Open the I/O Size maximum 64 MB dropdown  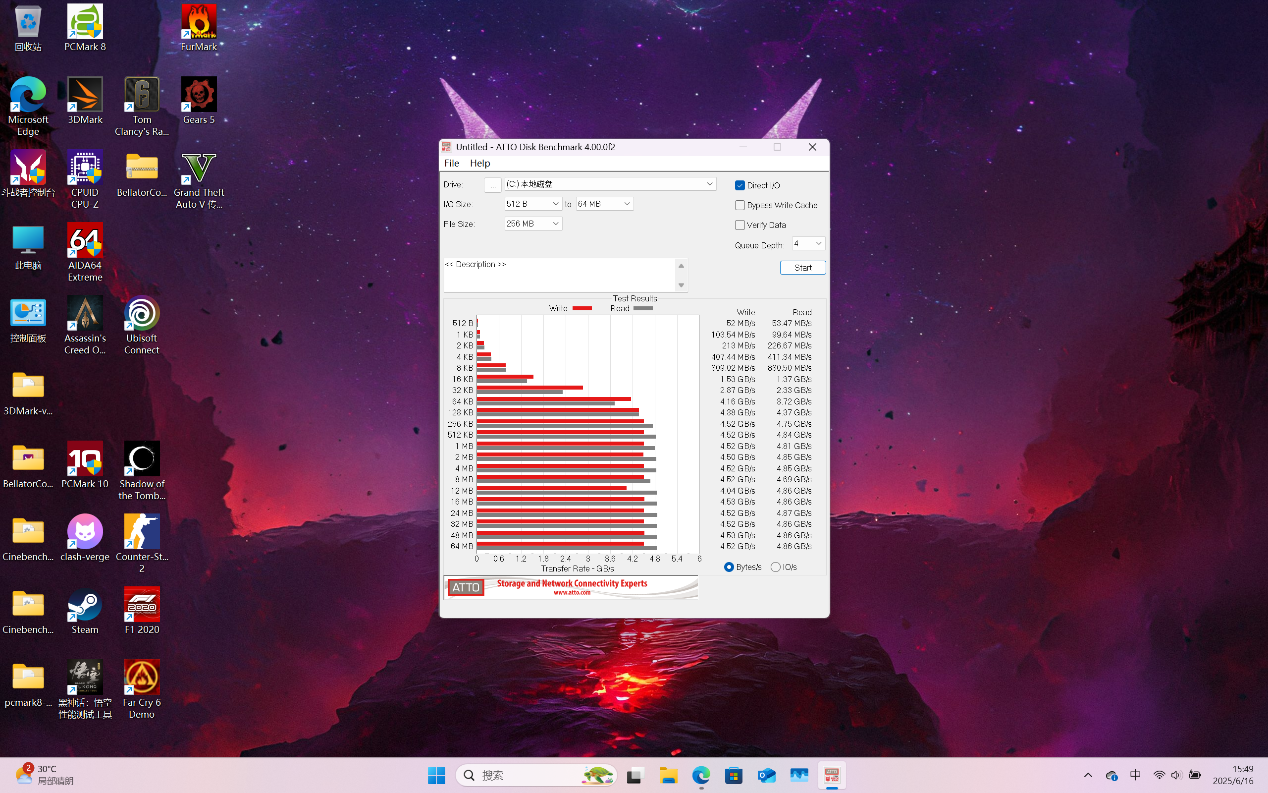(604, 203)
